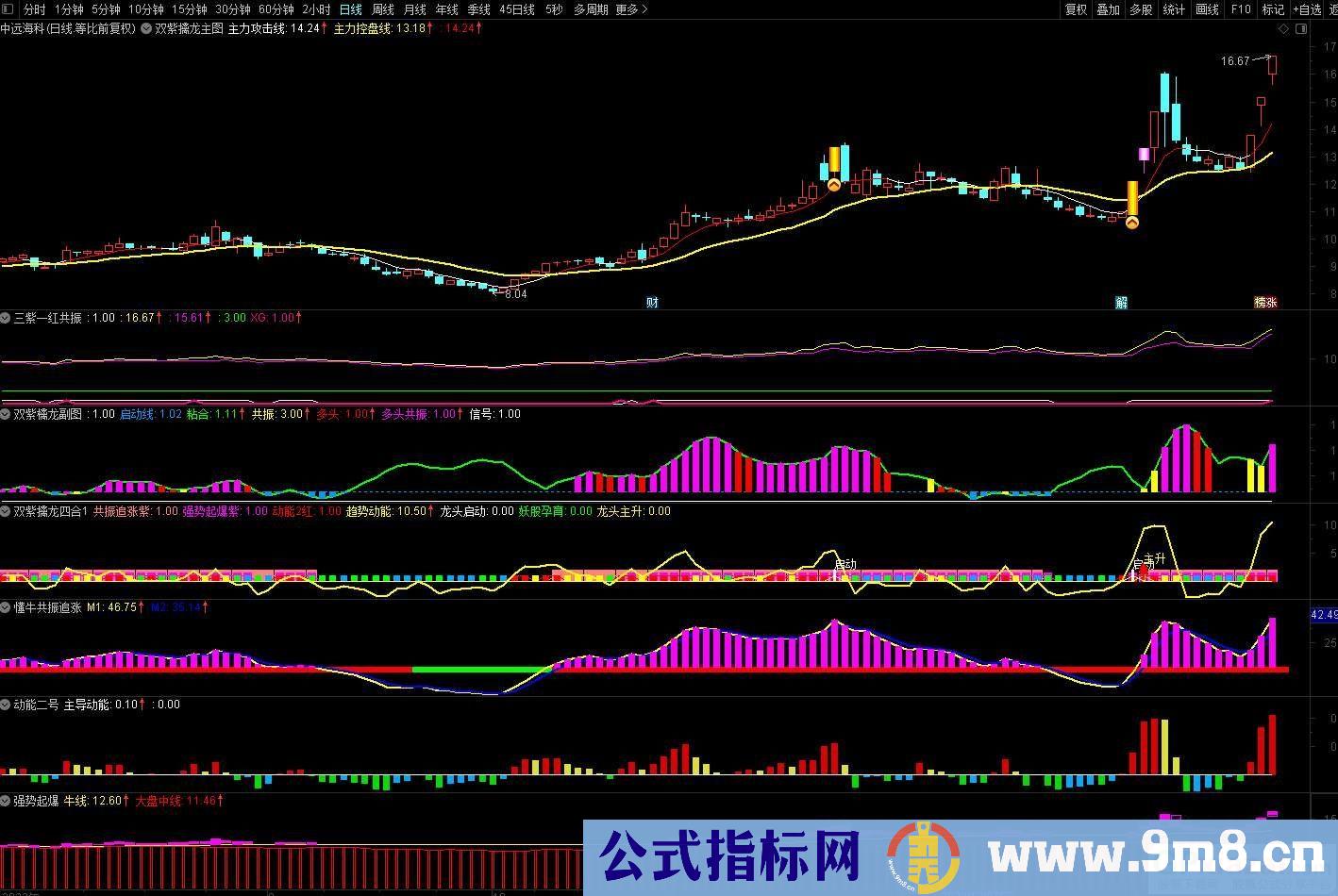Click the 解 marker on the main chart
The width and height of the screenshot is (1338, 896).
click(1122, 303)
